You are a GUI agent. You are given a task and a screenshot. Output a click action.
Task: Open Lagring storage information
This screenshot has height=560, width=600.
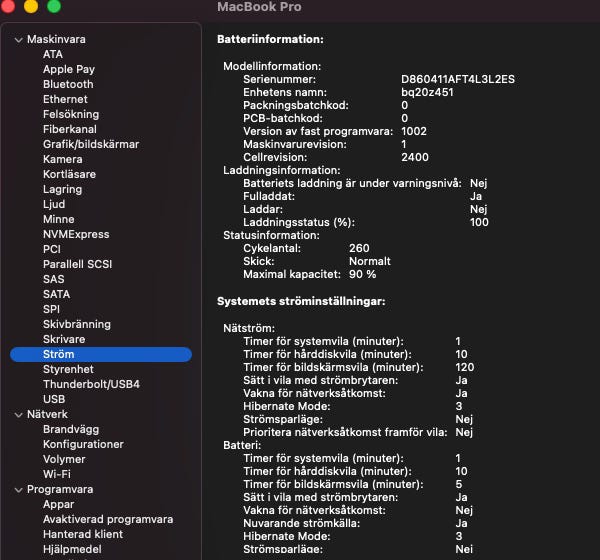pyautogui.click(x=63, y=189)
